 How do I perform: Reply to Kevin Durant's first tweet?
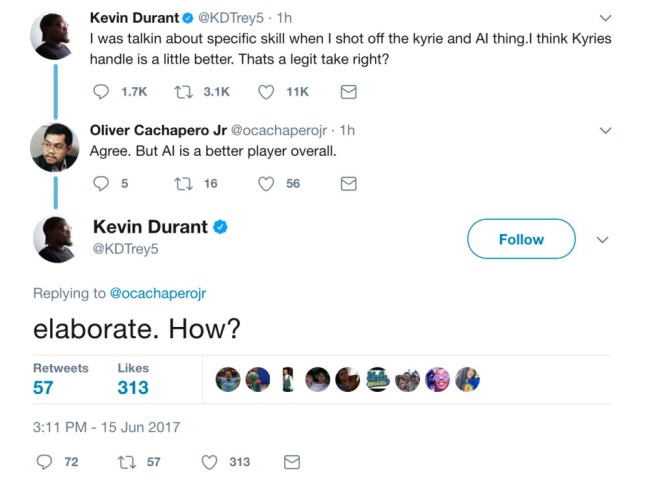[100, 92]
